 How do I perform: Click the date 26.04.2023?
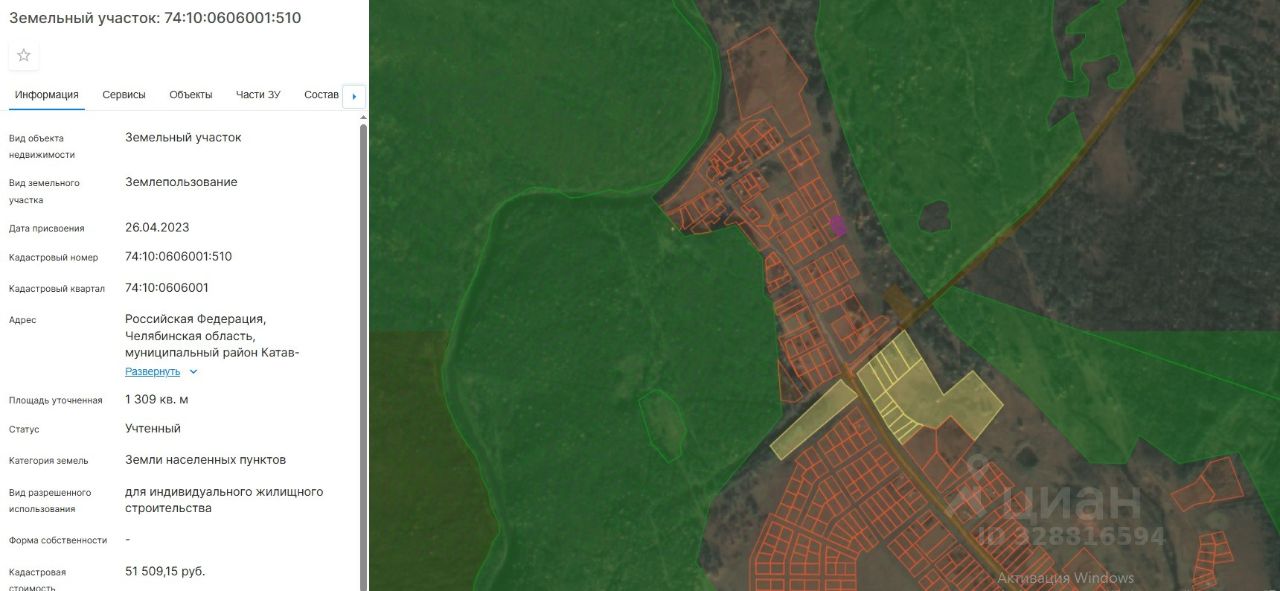157,227
